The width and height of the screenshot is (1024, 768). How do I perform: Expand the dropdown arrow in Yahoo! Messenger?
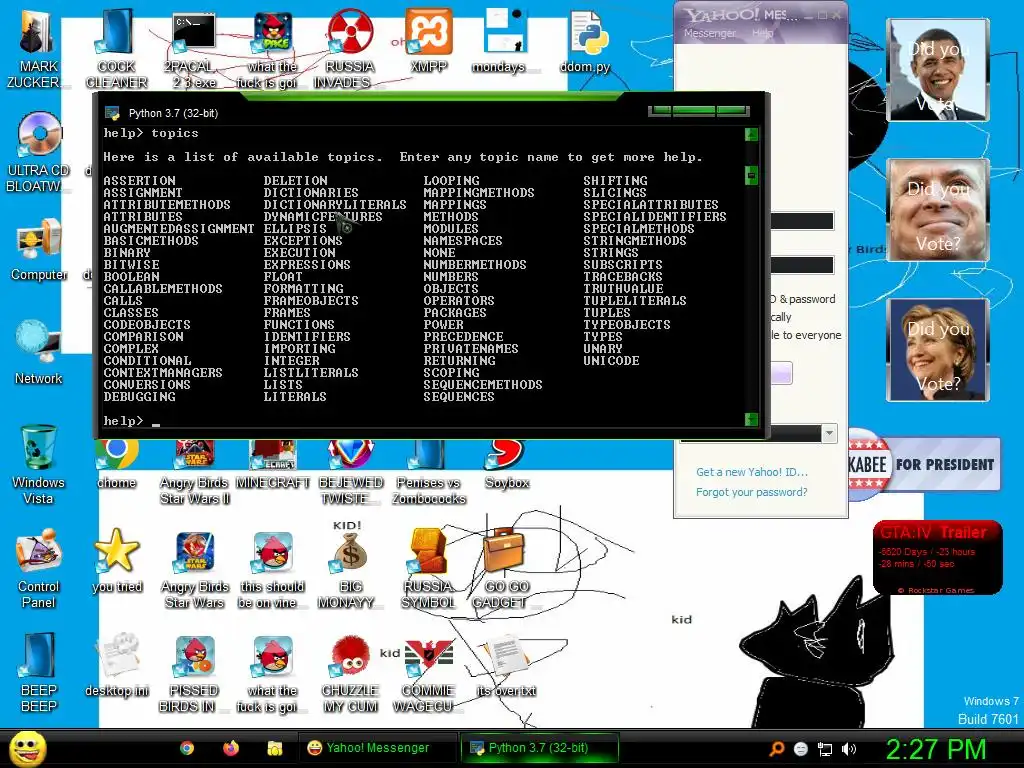coord(829,433)
